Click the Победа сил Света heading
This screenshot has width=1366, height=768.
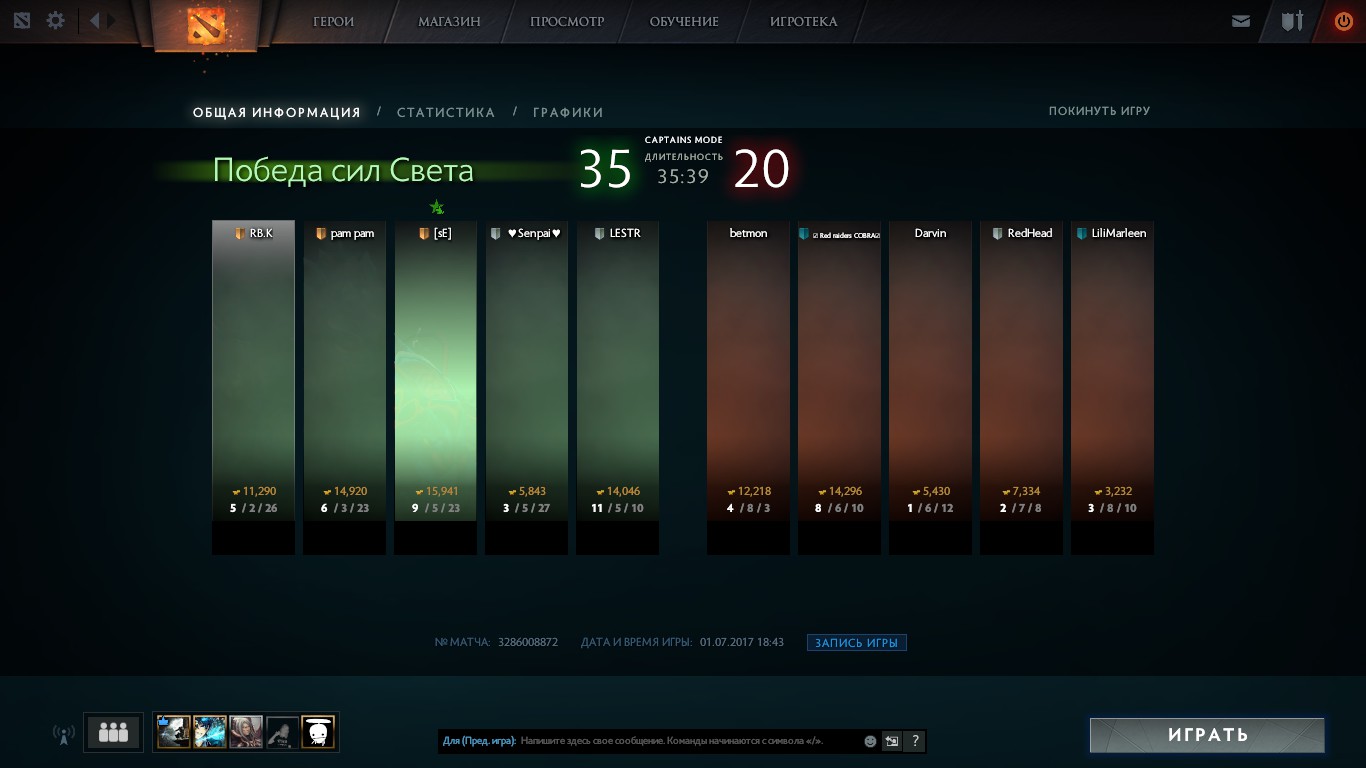click(343, 171)
